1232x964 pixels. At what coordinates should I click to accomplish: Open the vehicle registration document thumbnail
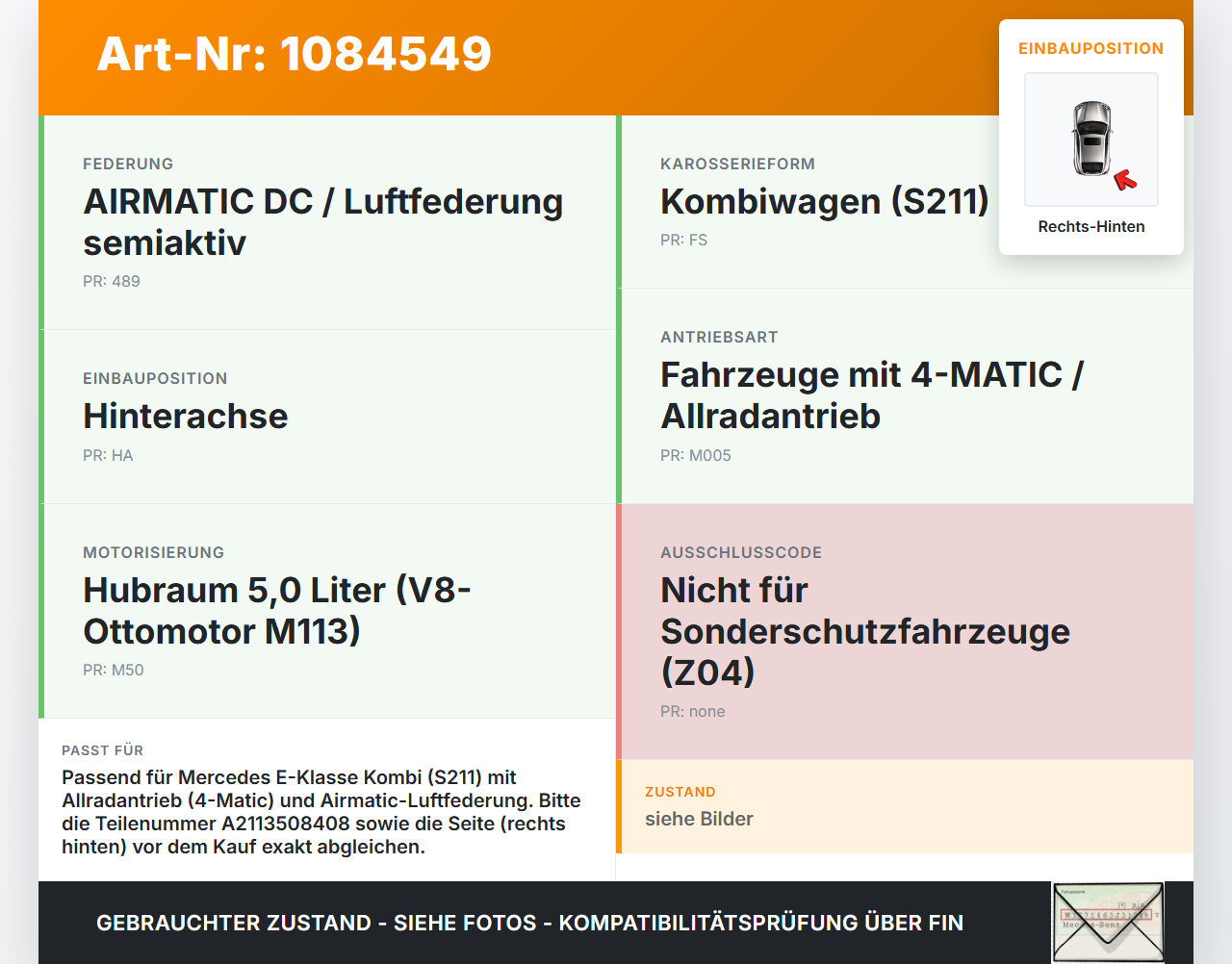point(1108,922)
